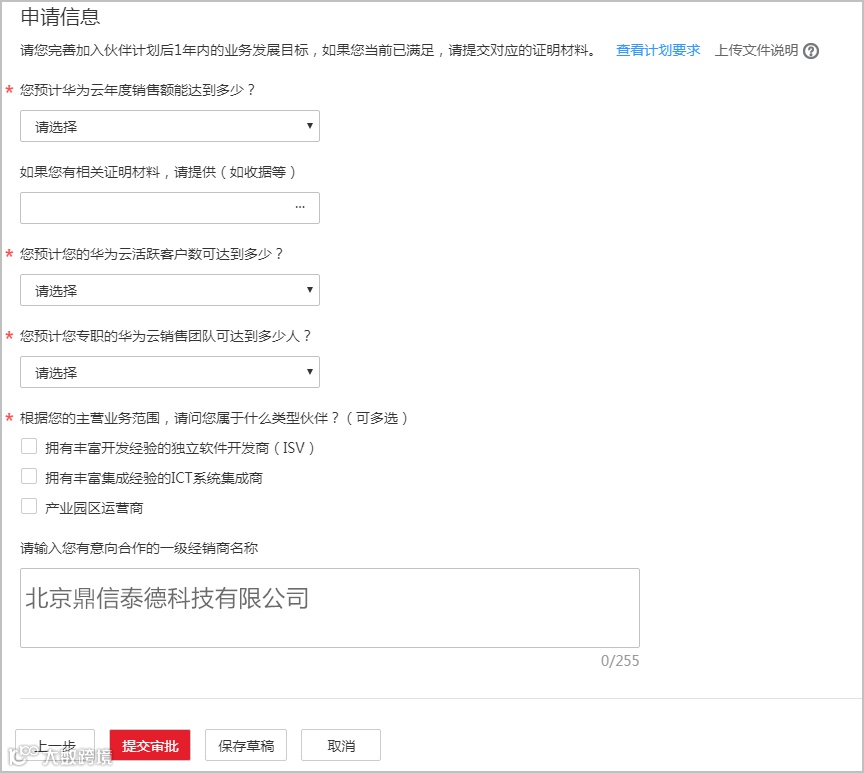The height and width of the screenshot is (773, 864).
Task: Click the ellipsis browse icon in proof upload field
Action: (x=300, y=207)
